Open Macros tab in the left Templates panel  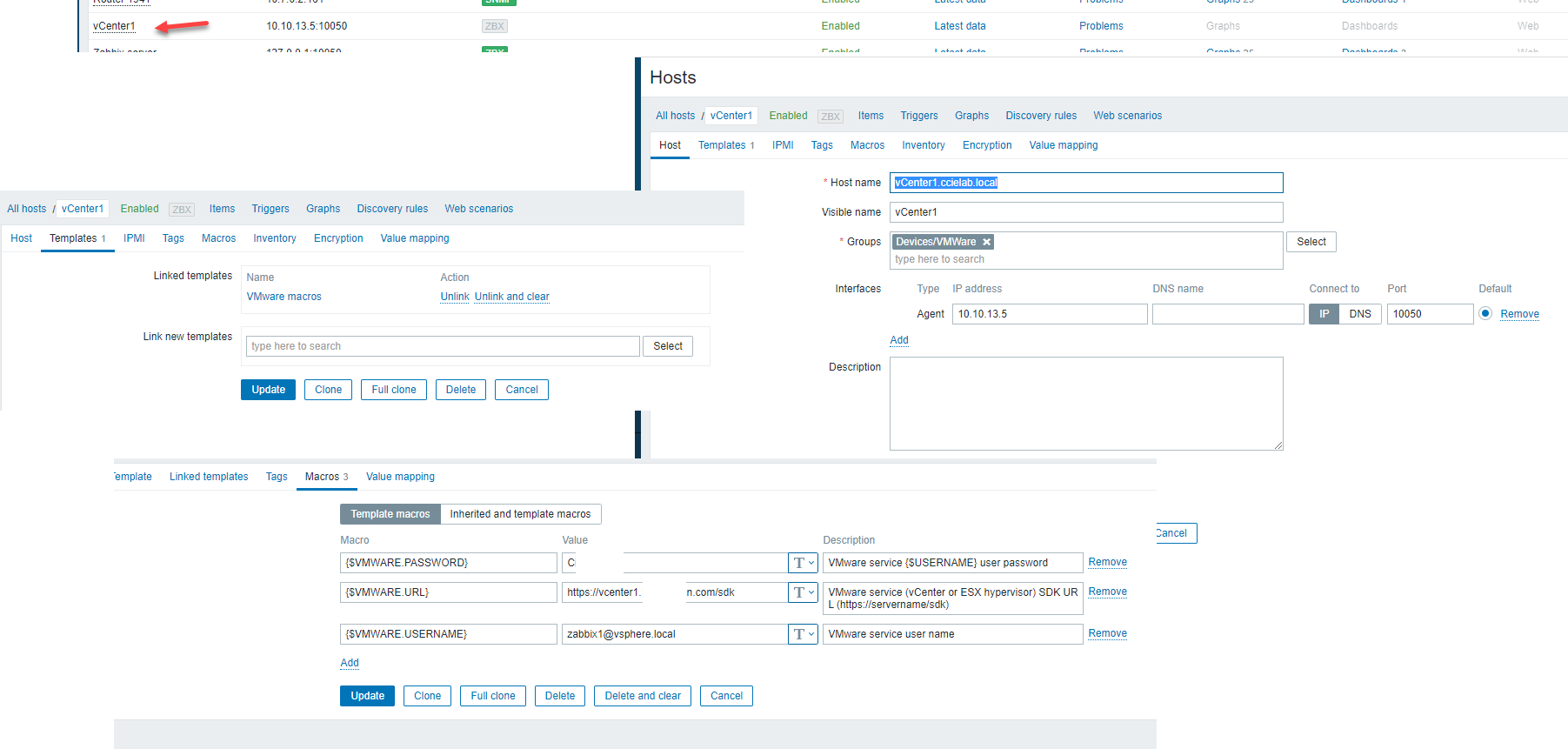point(218,238)
